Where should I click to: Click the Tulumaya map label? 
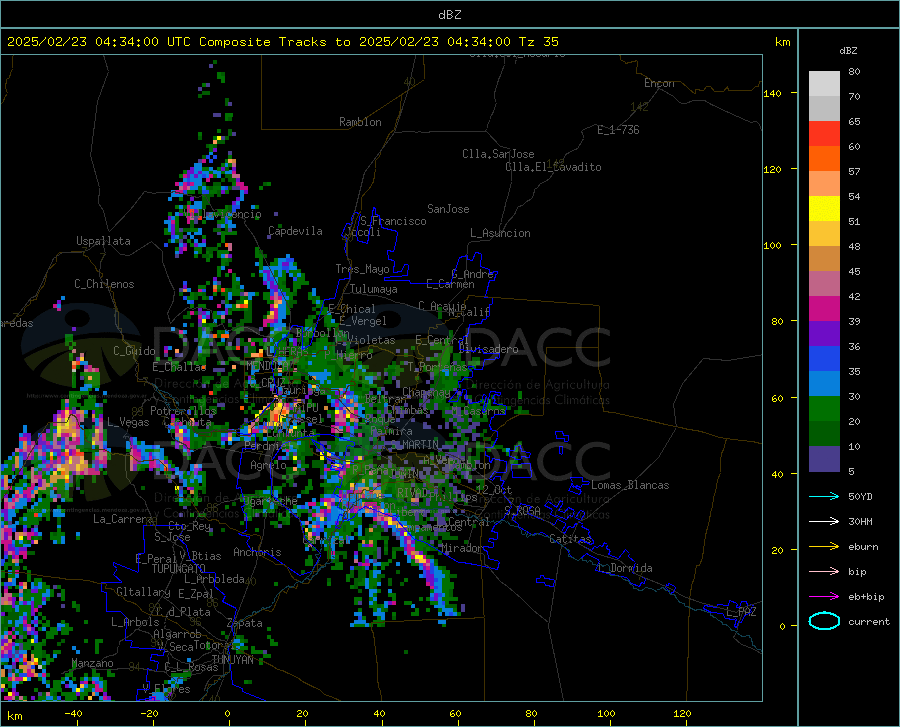(373, 289)
